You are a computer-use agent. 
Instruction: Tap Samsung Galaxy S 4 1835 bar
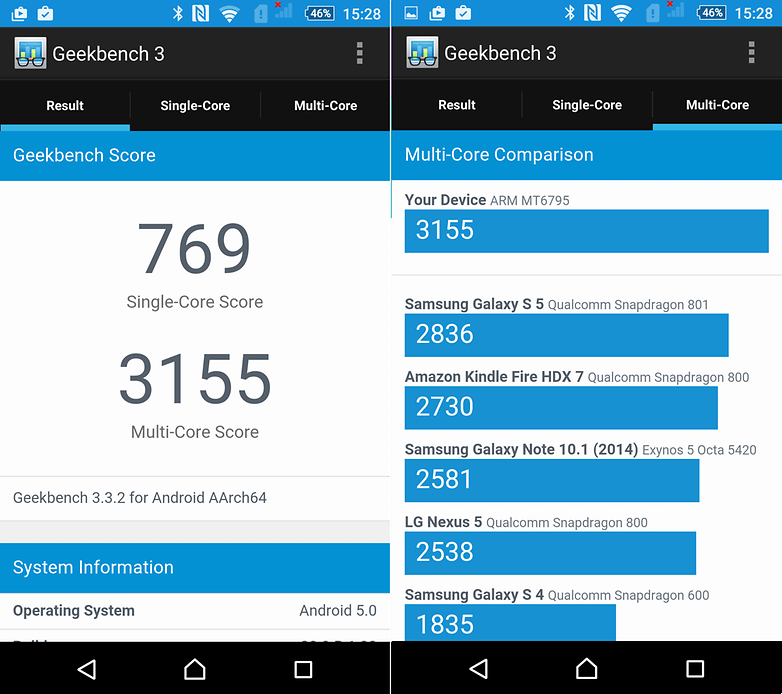tap(510, 623)
